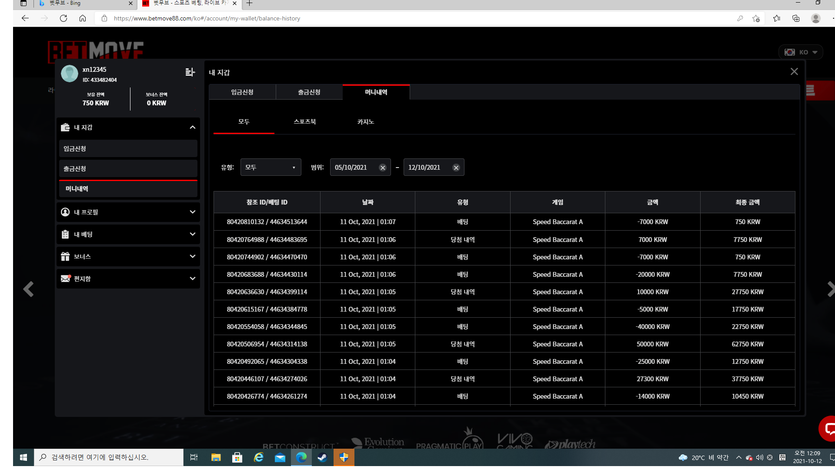Click the logout icon beside the username
The height and width of the screenshot is (470, 835).
190,72
